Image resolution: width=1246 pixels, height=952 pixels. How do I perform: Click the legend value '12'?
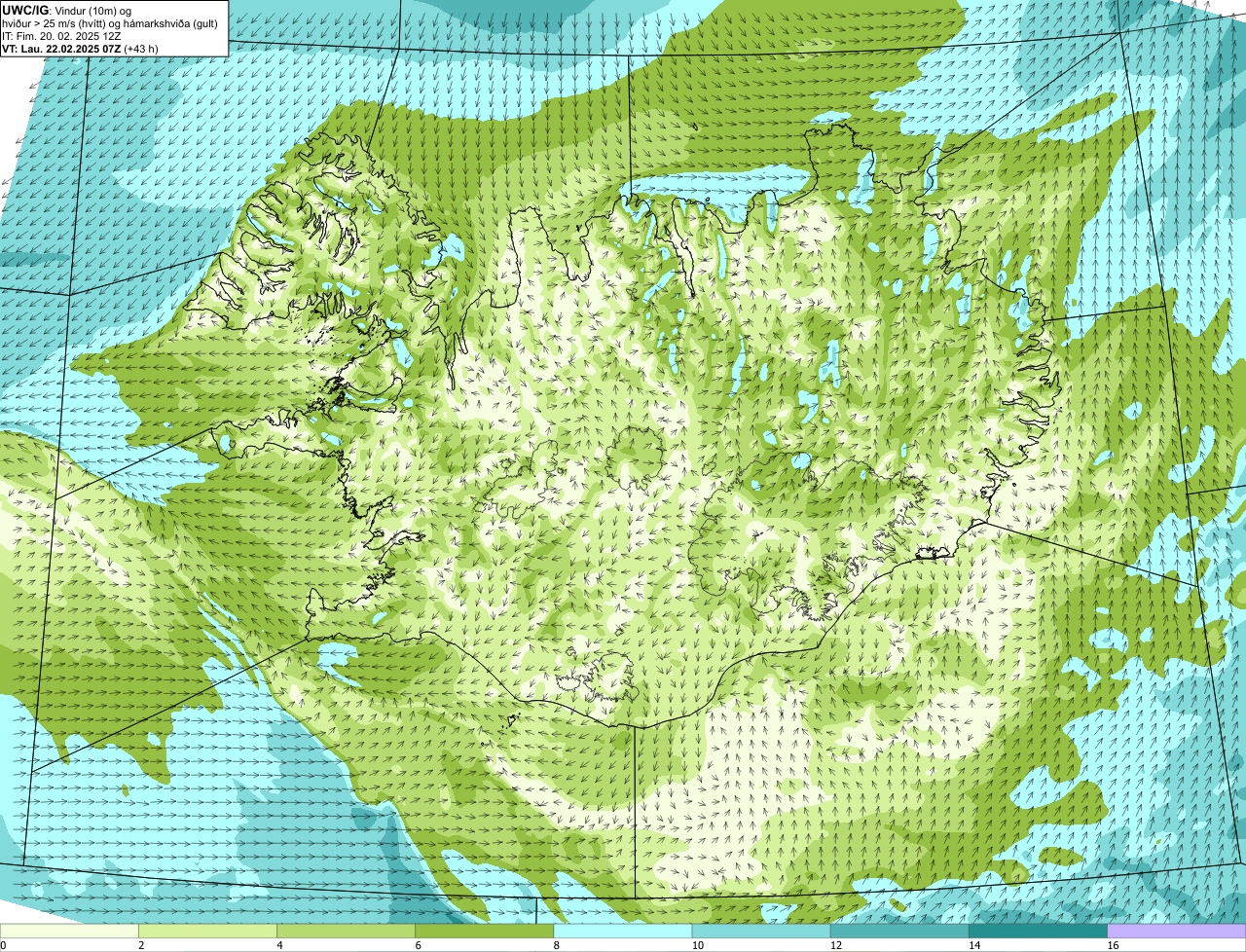click(x=836, y=945)
